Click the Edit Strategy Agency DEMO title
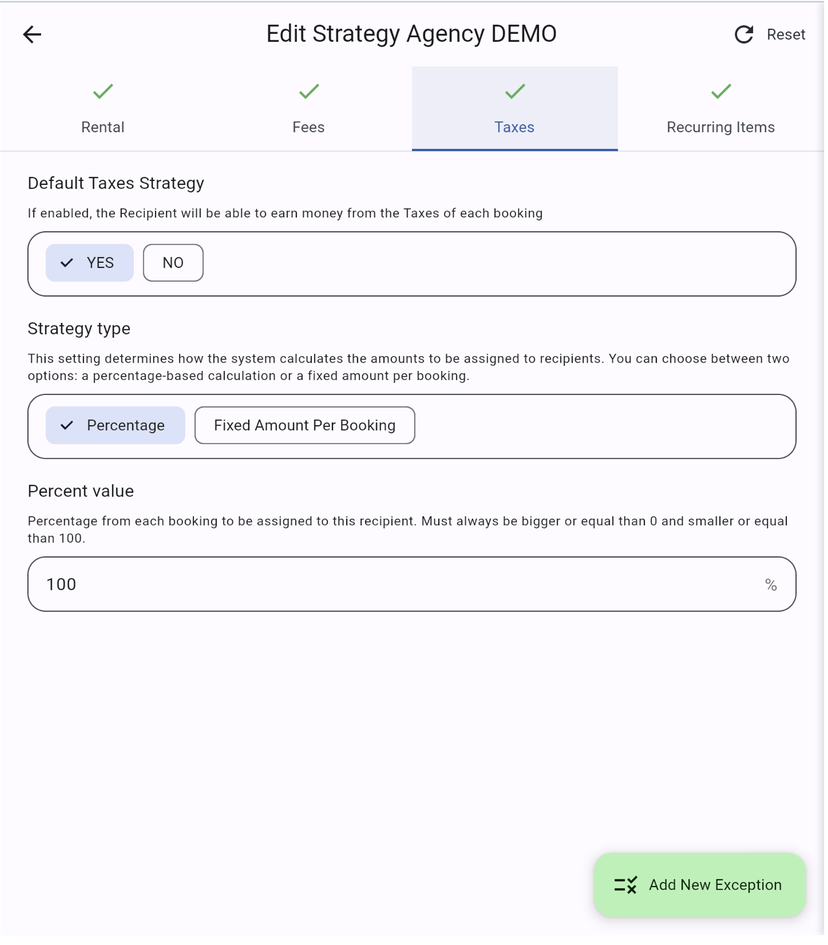Screen dimensions: 828x945 [x=411, y=34]
